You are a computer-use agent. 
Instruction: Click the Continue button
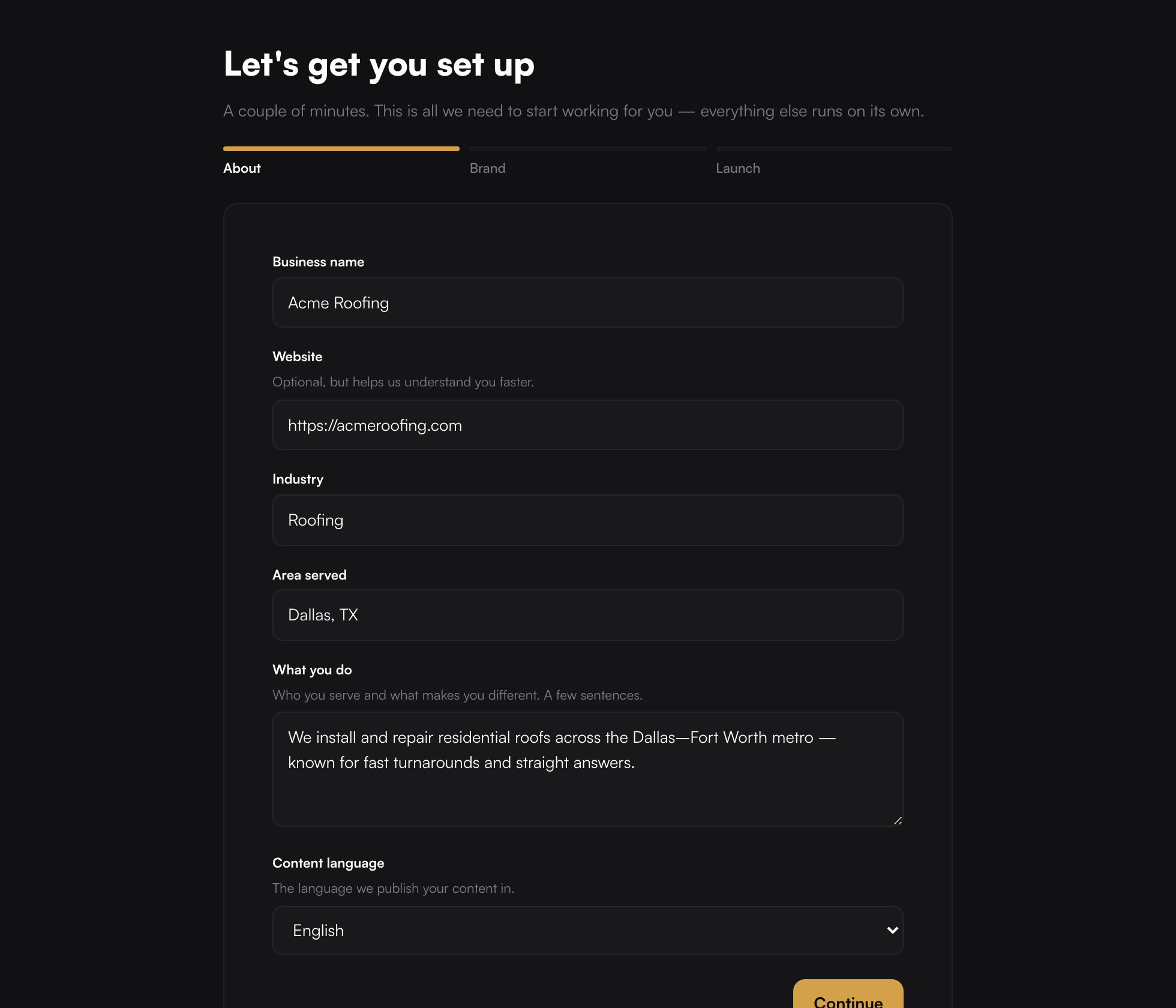tap(848, 994)
